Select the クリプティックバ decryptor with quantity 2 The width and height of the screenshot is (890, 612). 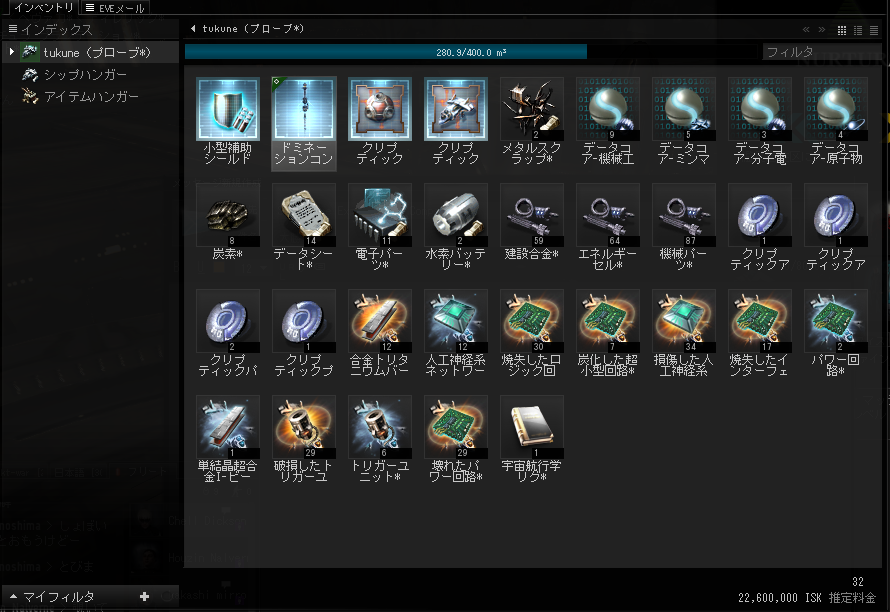(228, 321)
